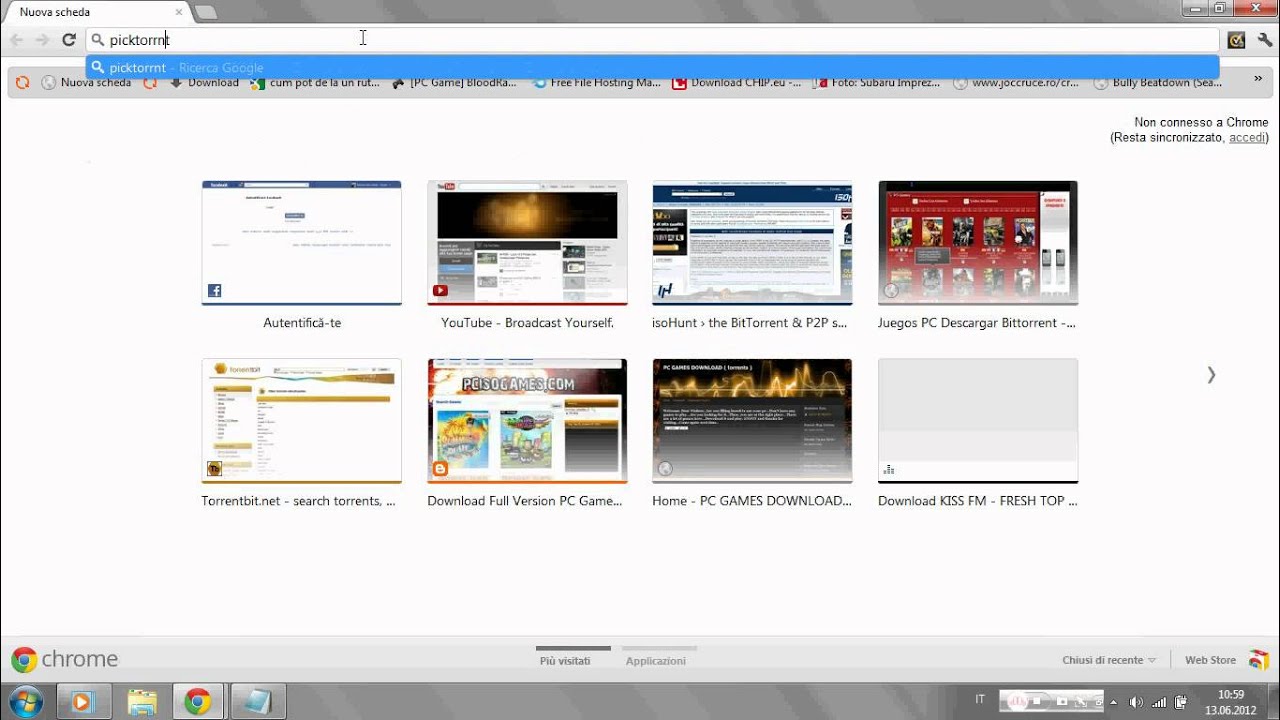Show hidden tray icons arrow

pos(1112,702)
